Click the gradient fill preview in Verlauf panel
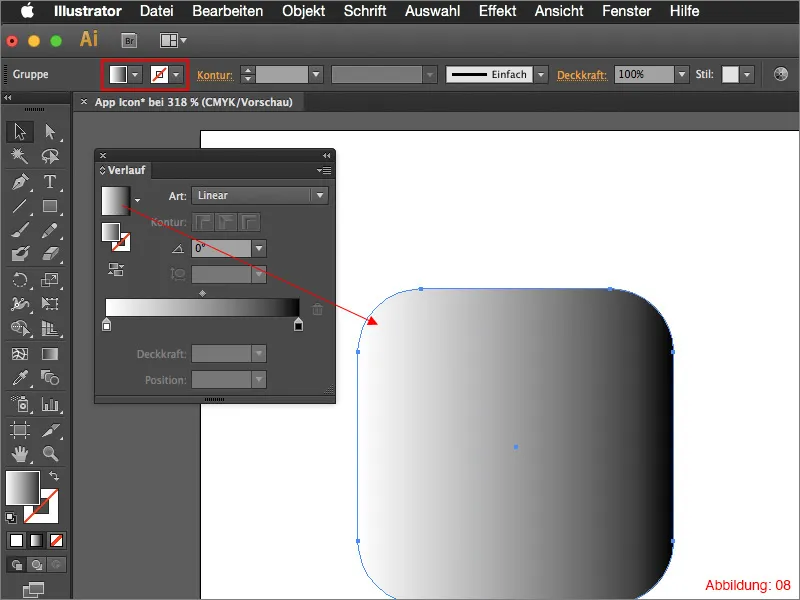Viewport: 800px width, 600px height. point(116,201)
